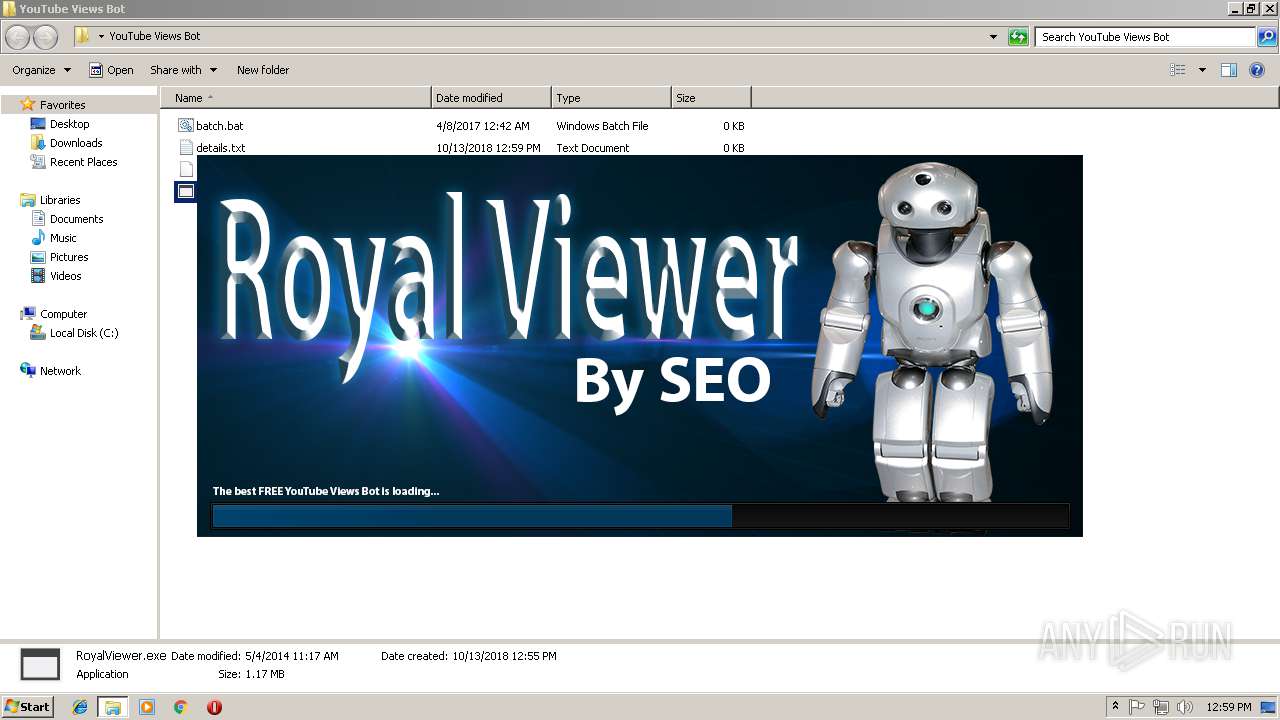
Task: Click batch.bat file icon
Action: [186, 126]
